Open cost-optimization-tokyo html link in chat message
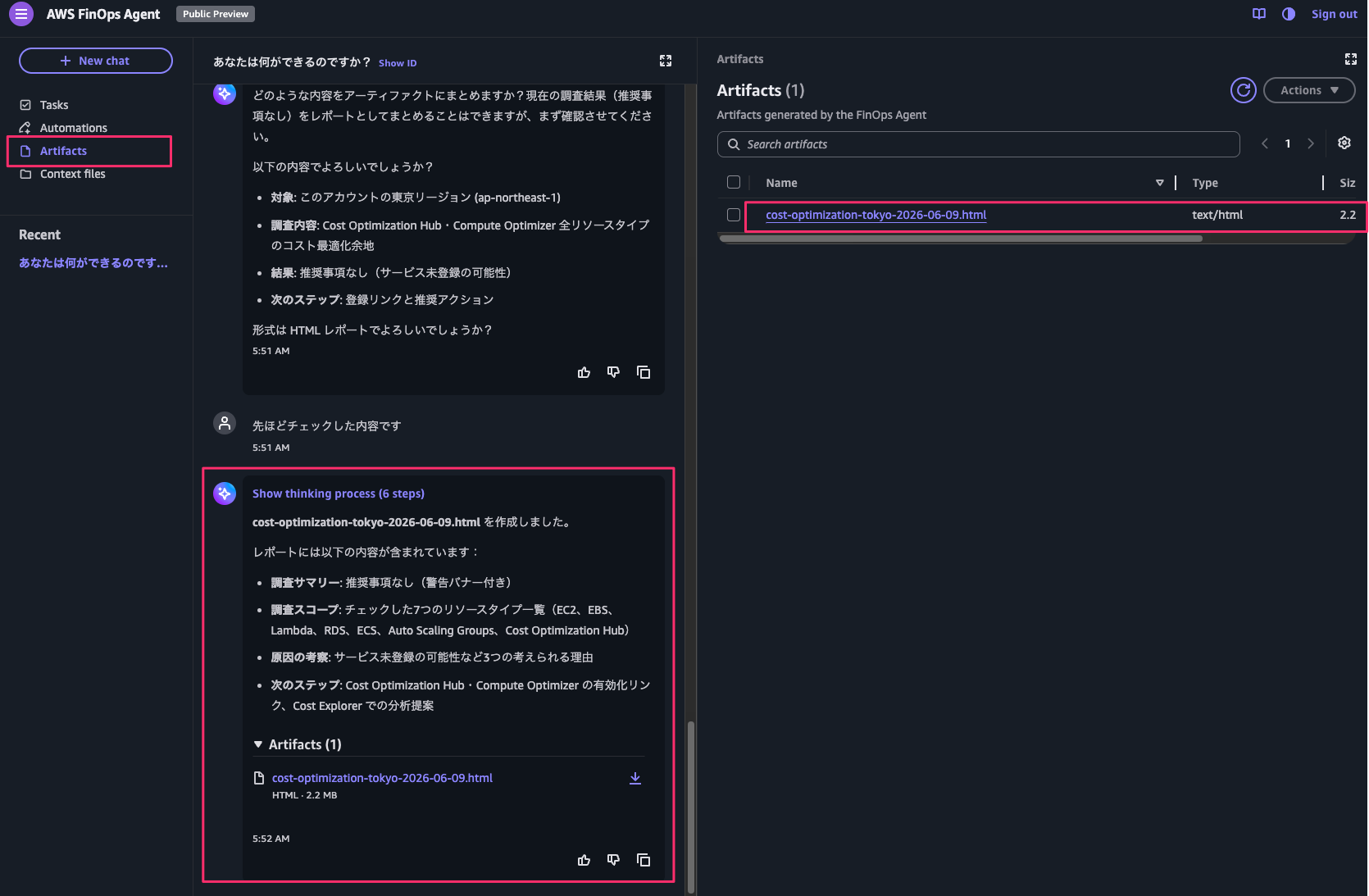Screen dimensions: 1369x896 (x=382, y=778)
